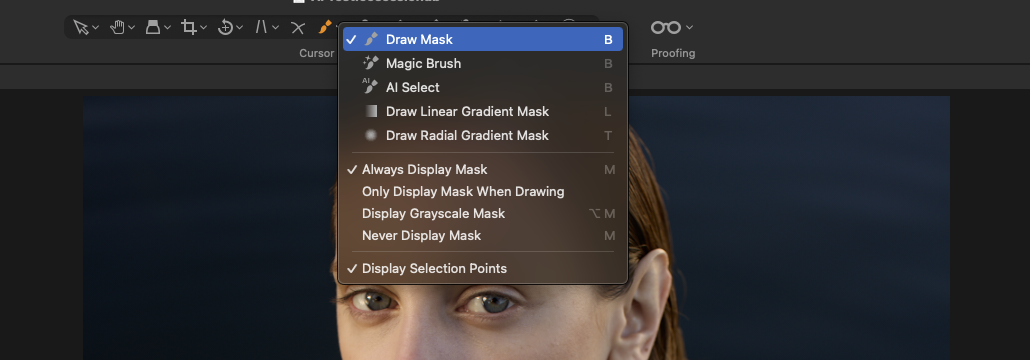This screenshot has height=360, width=1030.
Task: Choose Draw Mask from the menu
Action: 483,39
